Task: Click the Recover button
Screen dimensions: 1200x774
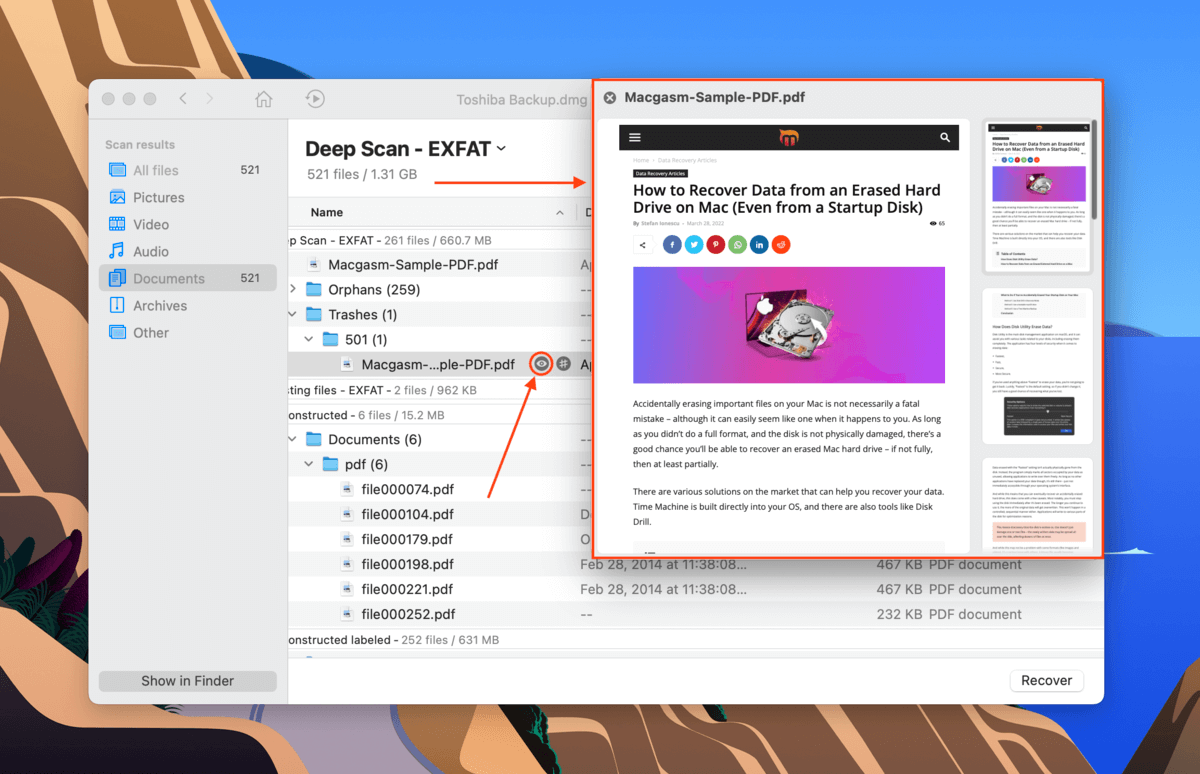Action: (x=1047, y=680)
